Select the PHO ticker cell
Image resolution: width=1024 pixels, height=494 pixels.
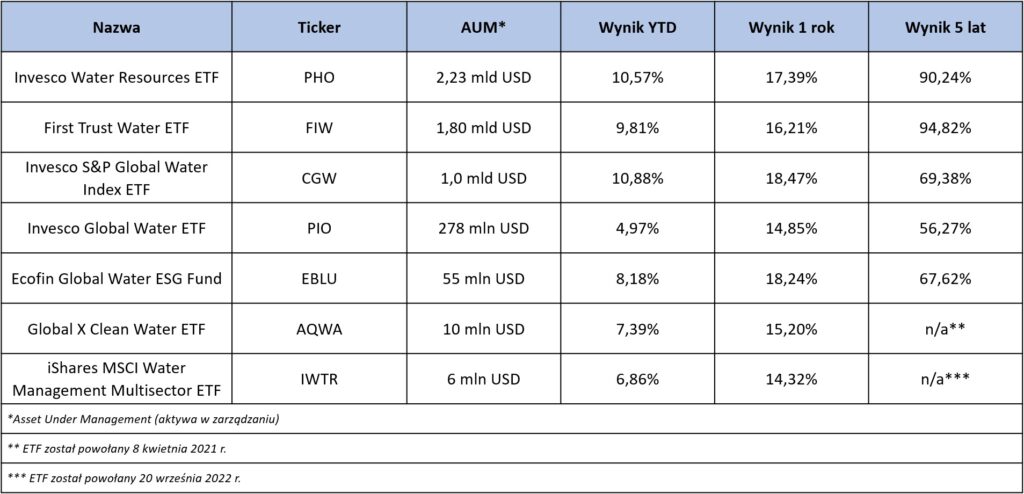[x=319, y=77]
